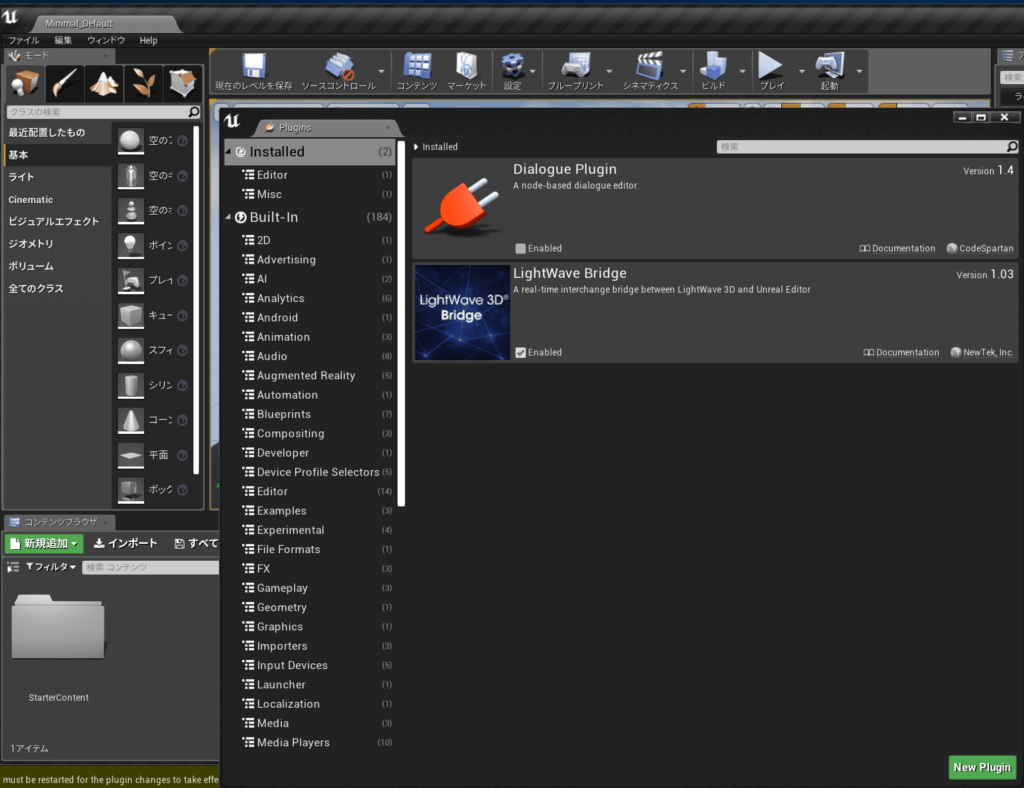Click the Add New (新規追加) button
Screen dimensions: 1024x788
(44, 543)
